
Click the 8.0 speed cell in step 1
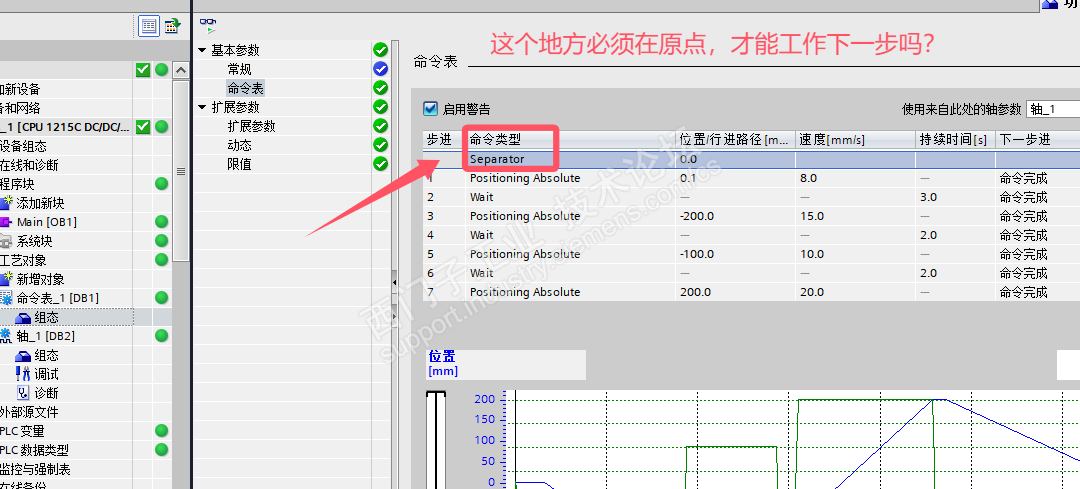pos(855,178)
